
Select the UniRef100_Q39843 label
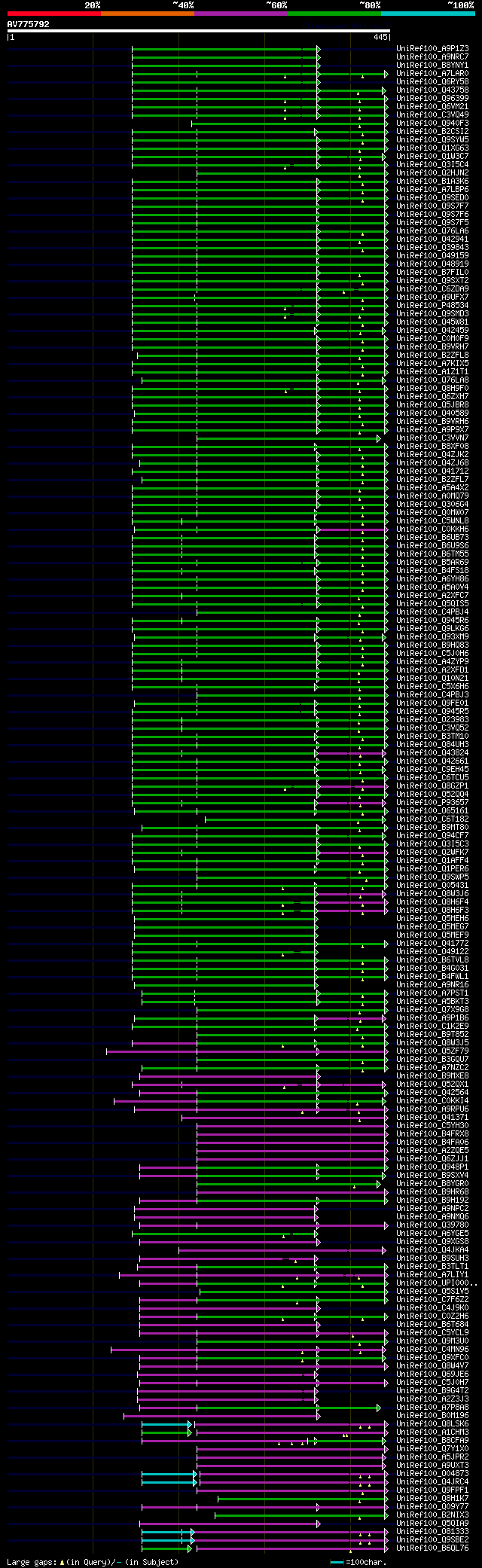coord(432,247)
